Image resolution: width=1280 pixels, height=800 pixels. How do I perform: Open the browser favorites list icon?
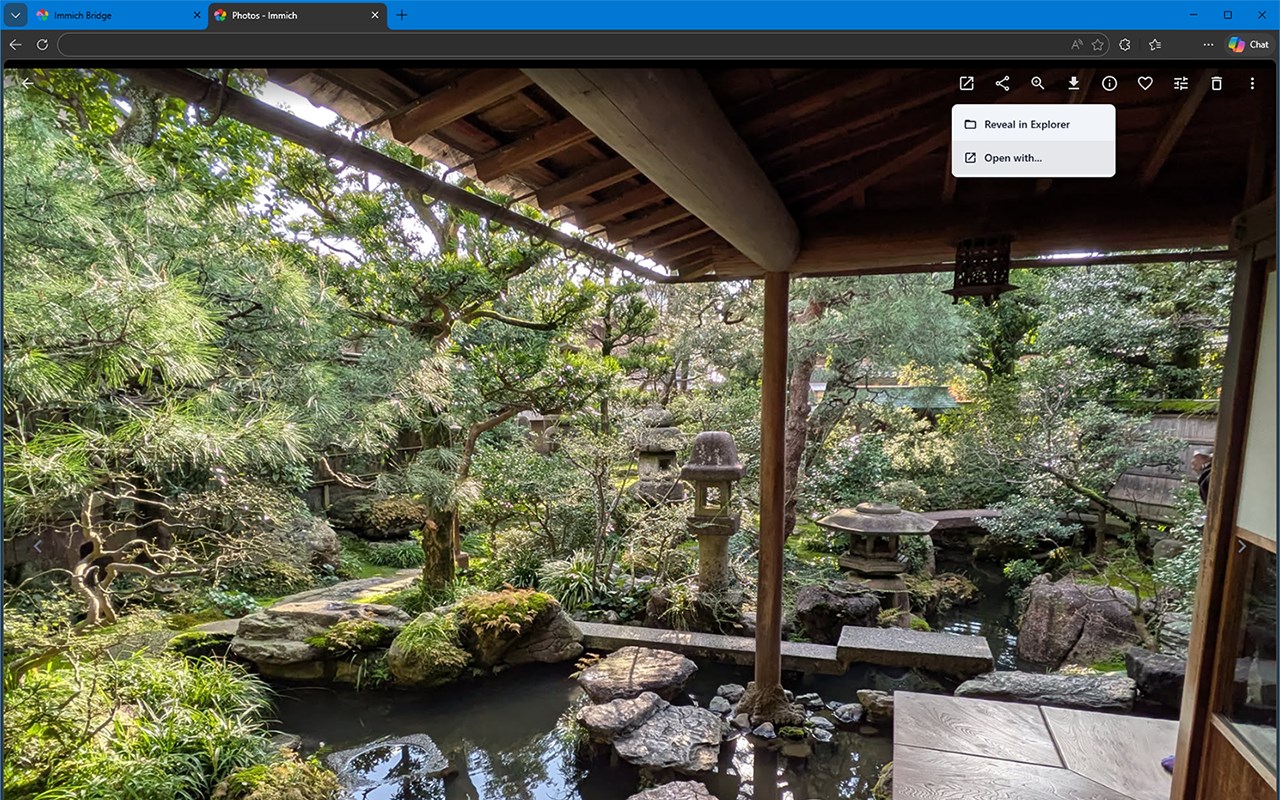click(x=1155, y=44)
